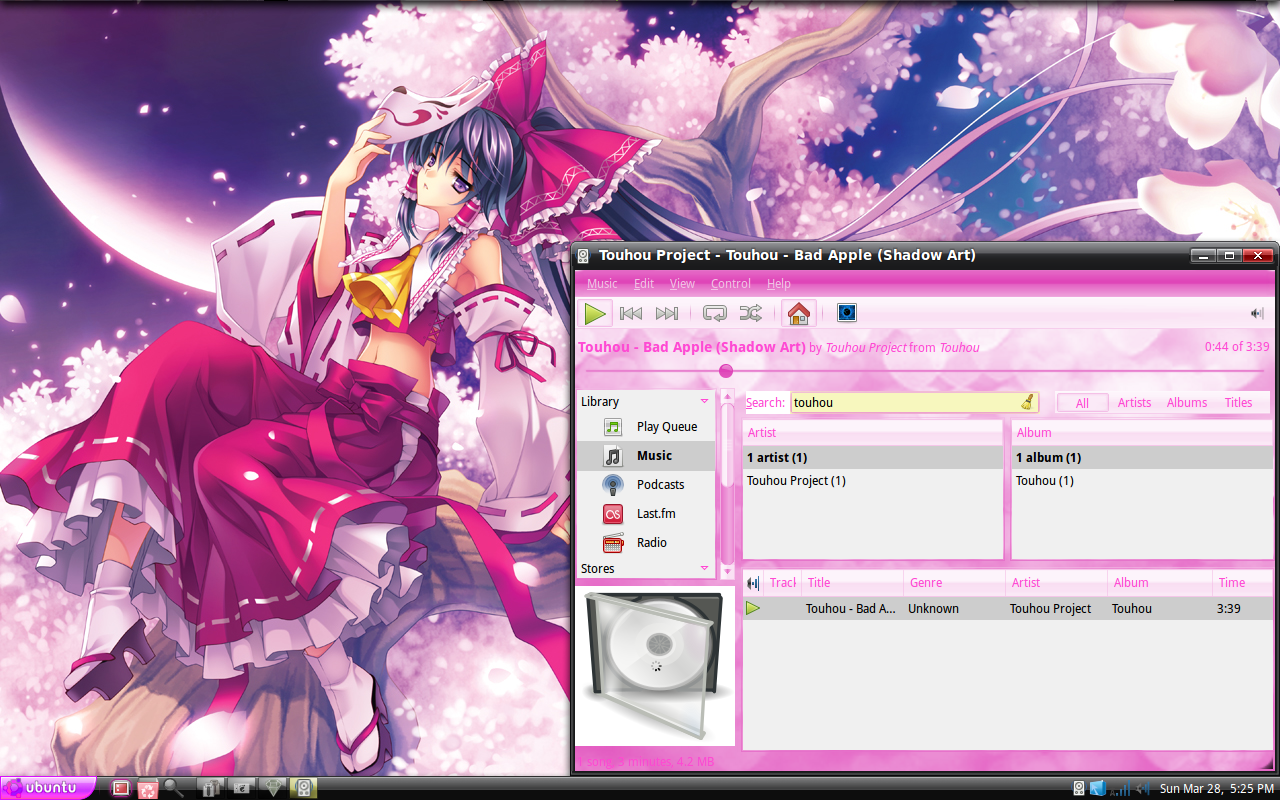Select the Music source icon
Image resolution: width=1280 pixels, height=800 pixels.
613,456
